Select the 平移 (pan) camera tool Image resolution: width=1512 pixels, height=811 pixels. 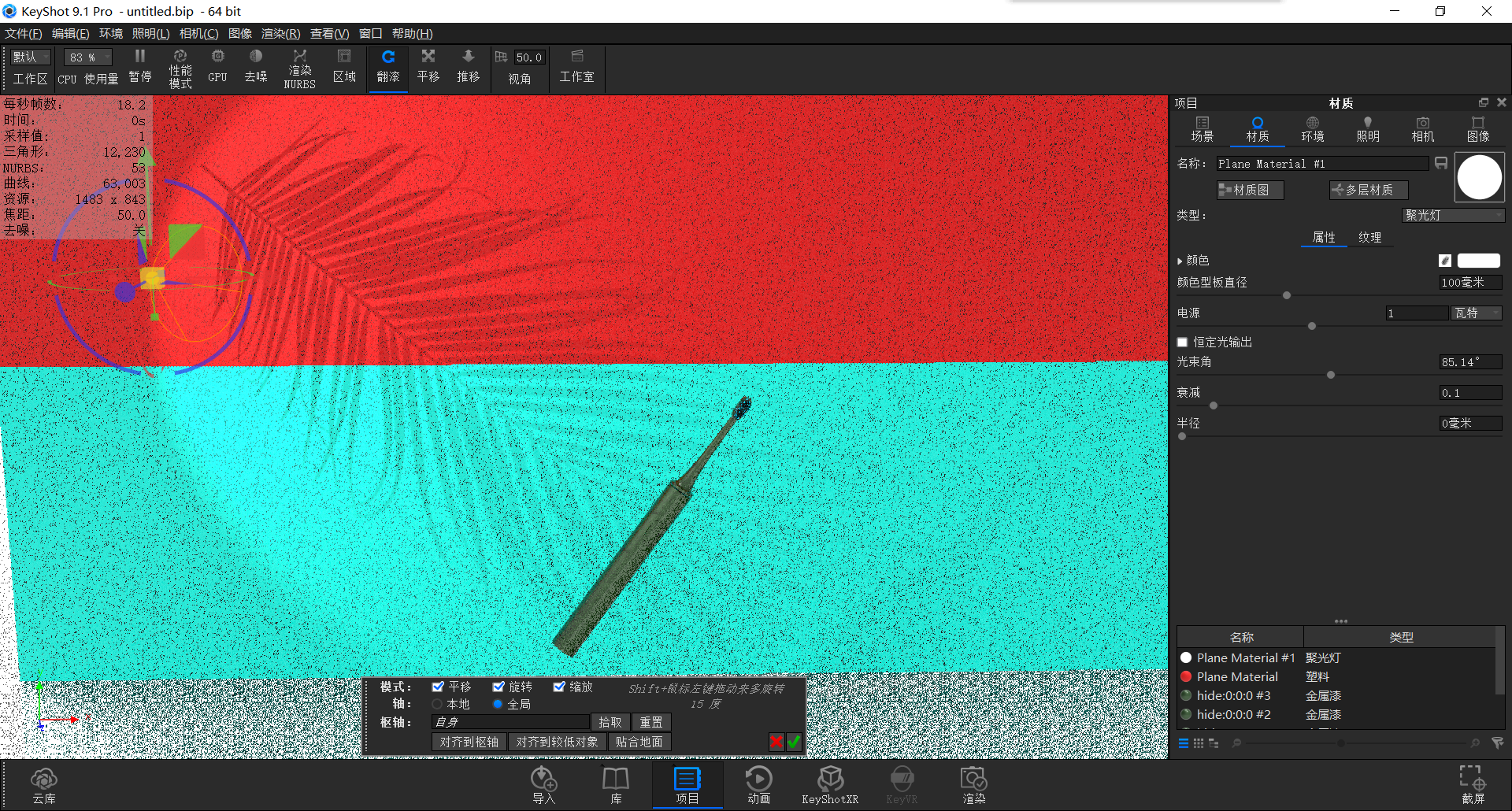click(x=428, y=67)
